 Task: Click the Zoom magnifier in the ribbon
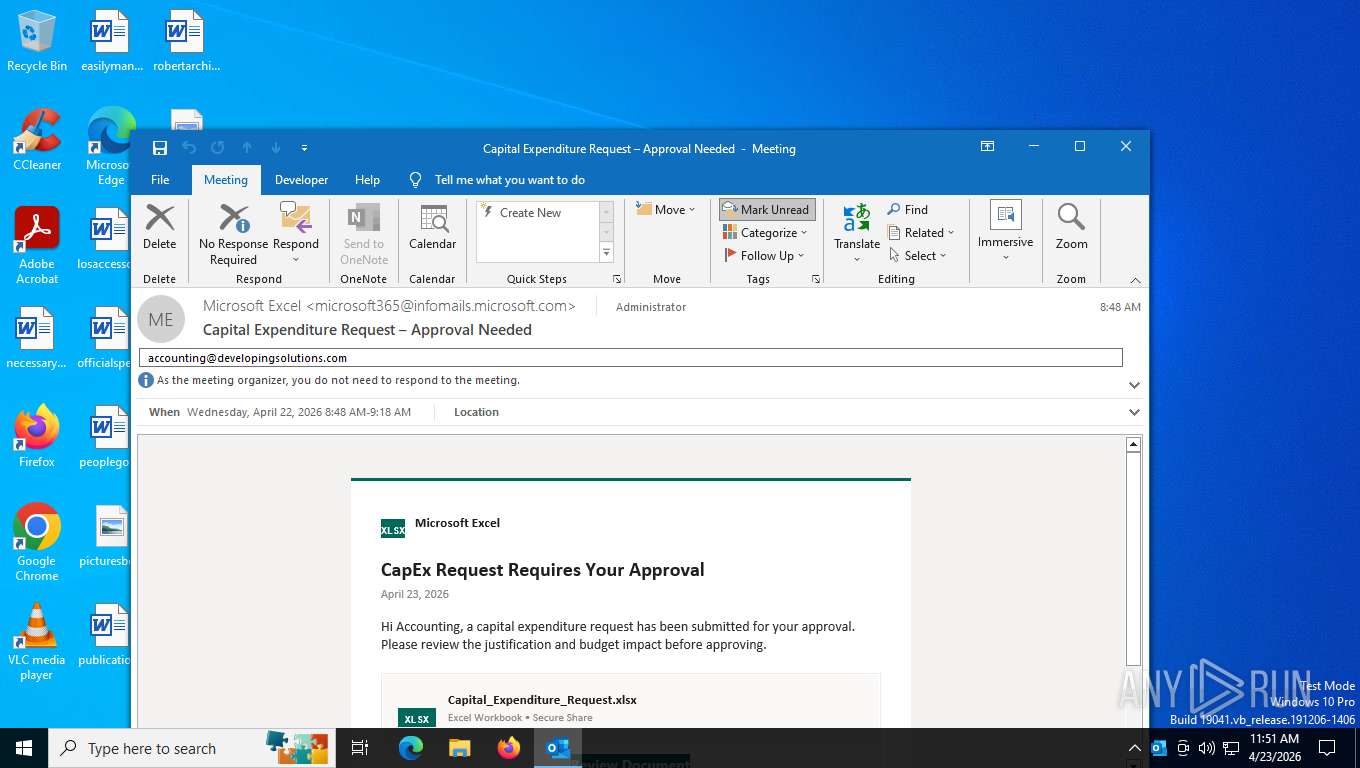(x=1071, y=227)
